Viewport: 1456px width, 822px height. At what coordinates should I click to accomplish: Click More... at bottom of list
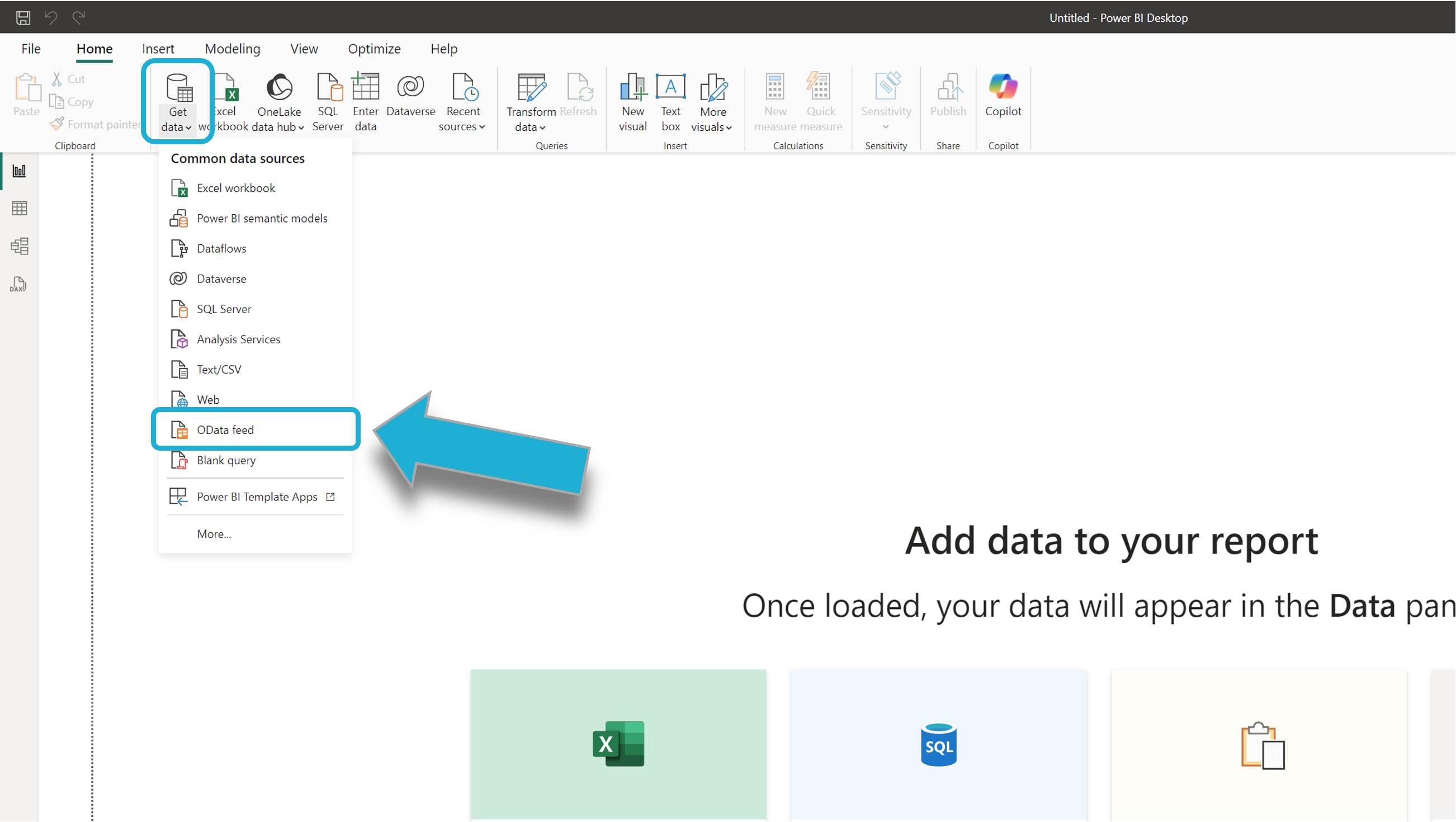pyautogui.click(x=214, y=533)
